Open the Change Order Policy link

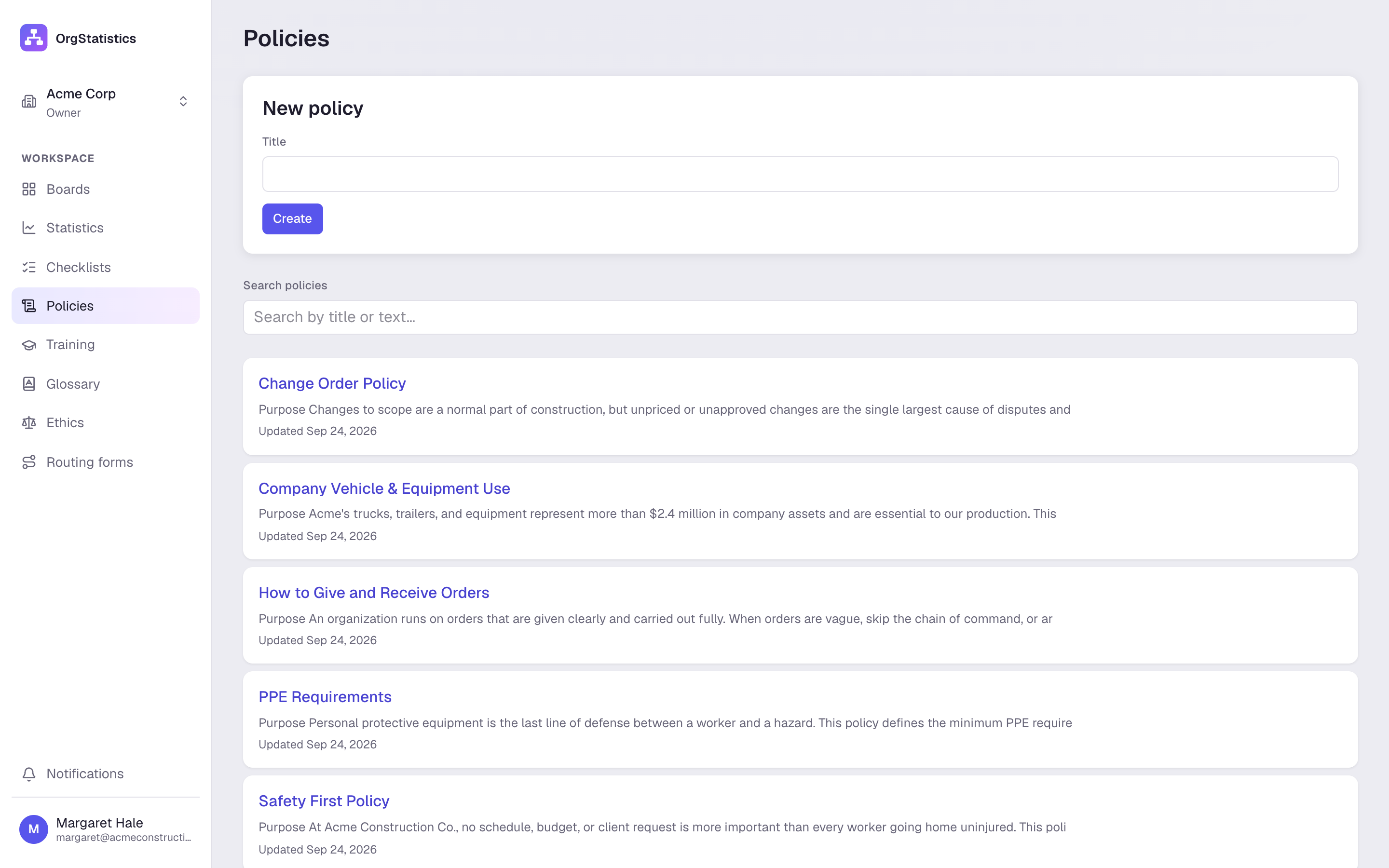click(332, 383)
